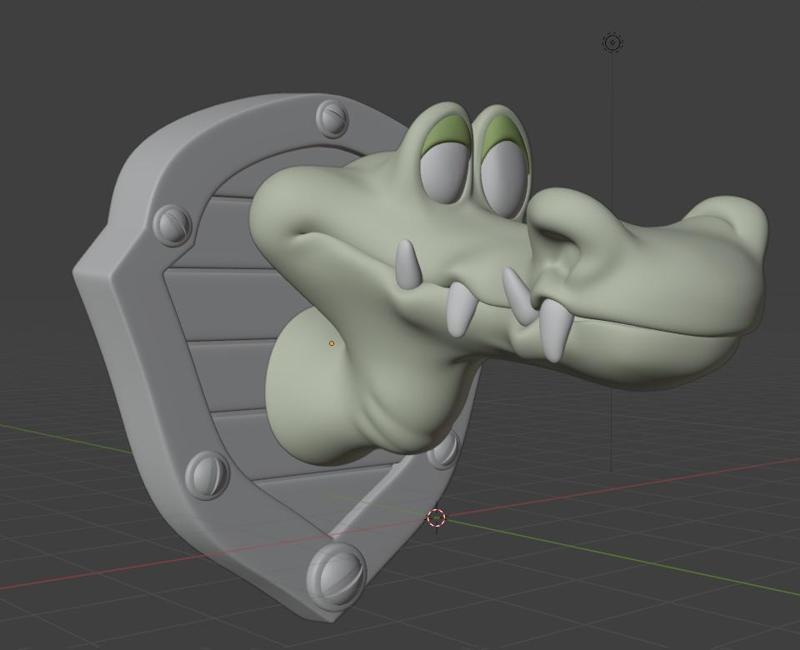Image resolution: width=800 pixels, height=650 pixels.
Task: Select the tooth nearest the crocodile's neck
Action: point(408,263)
